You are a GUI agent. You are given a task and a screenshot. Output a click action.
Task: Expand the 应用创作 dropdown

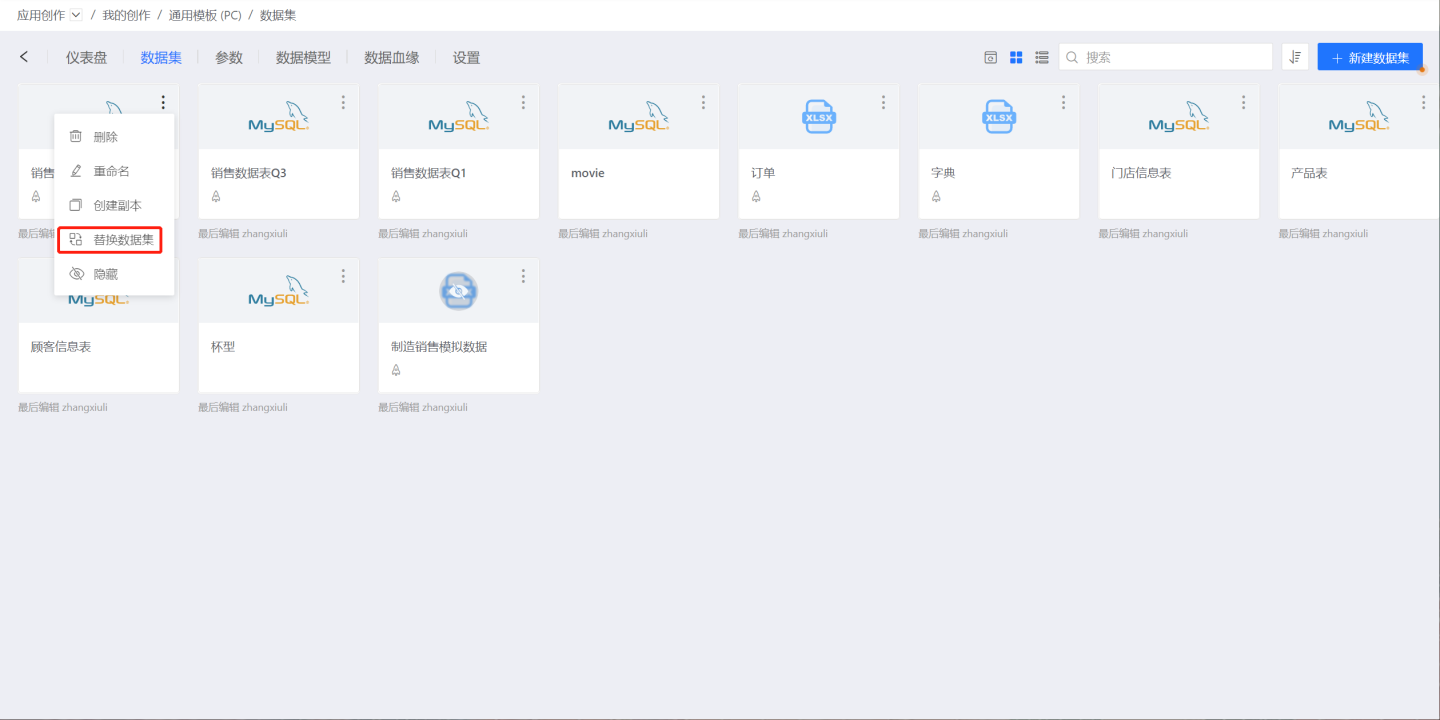[x=76, y=15]
